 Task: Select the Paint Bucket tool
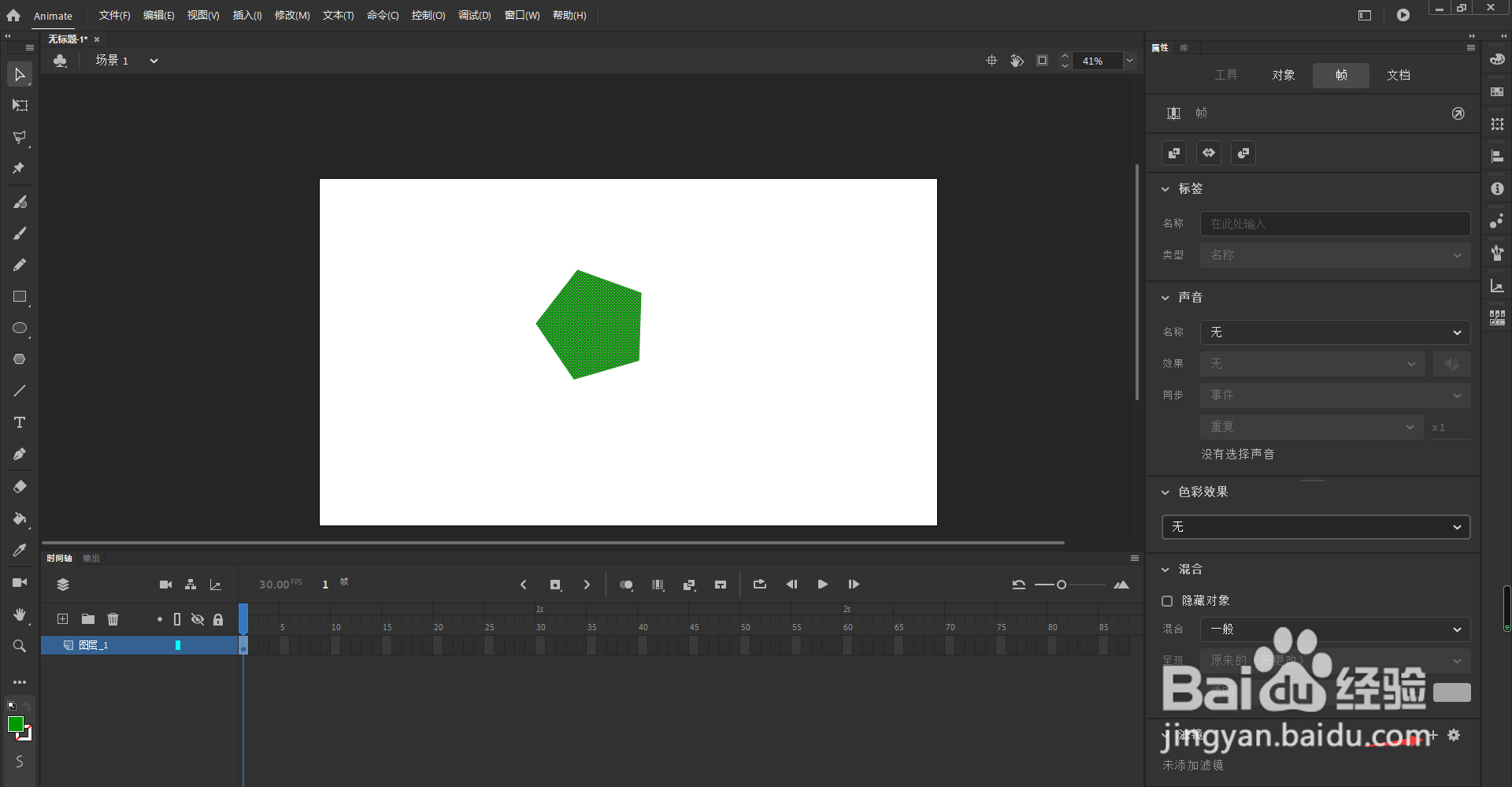pos(20,518)
